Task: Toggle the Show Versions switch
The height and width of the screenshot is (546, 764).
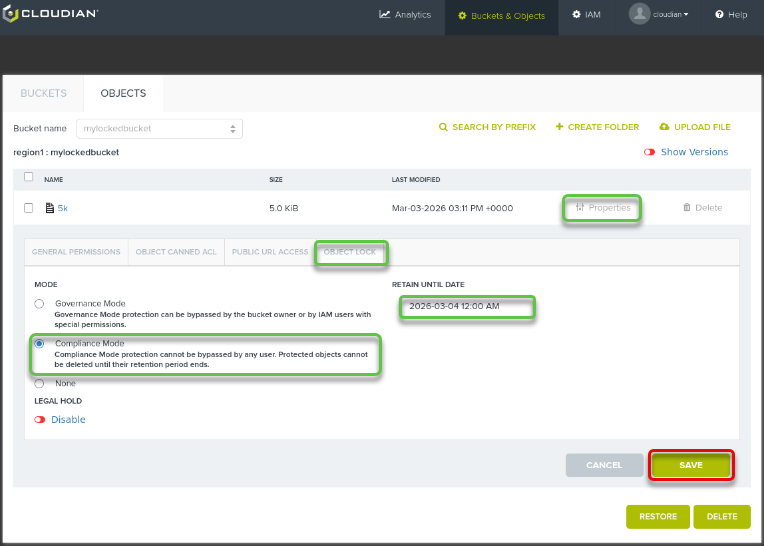Action: [649, 152]
